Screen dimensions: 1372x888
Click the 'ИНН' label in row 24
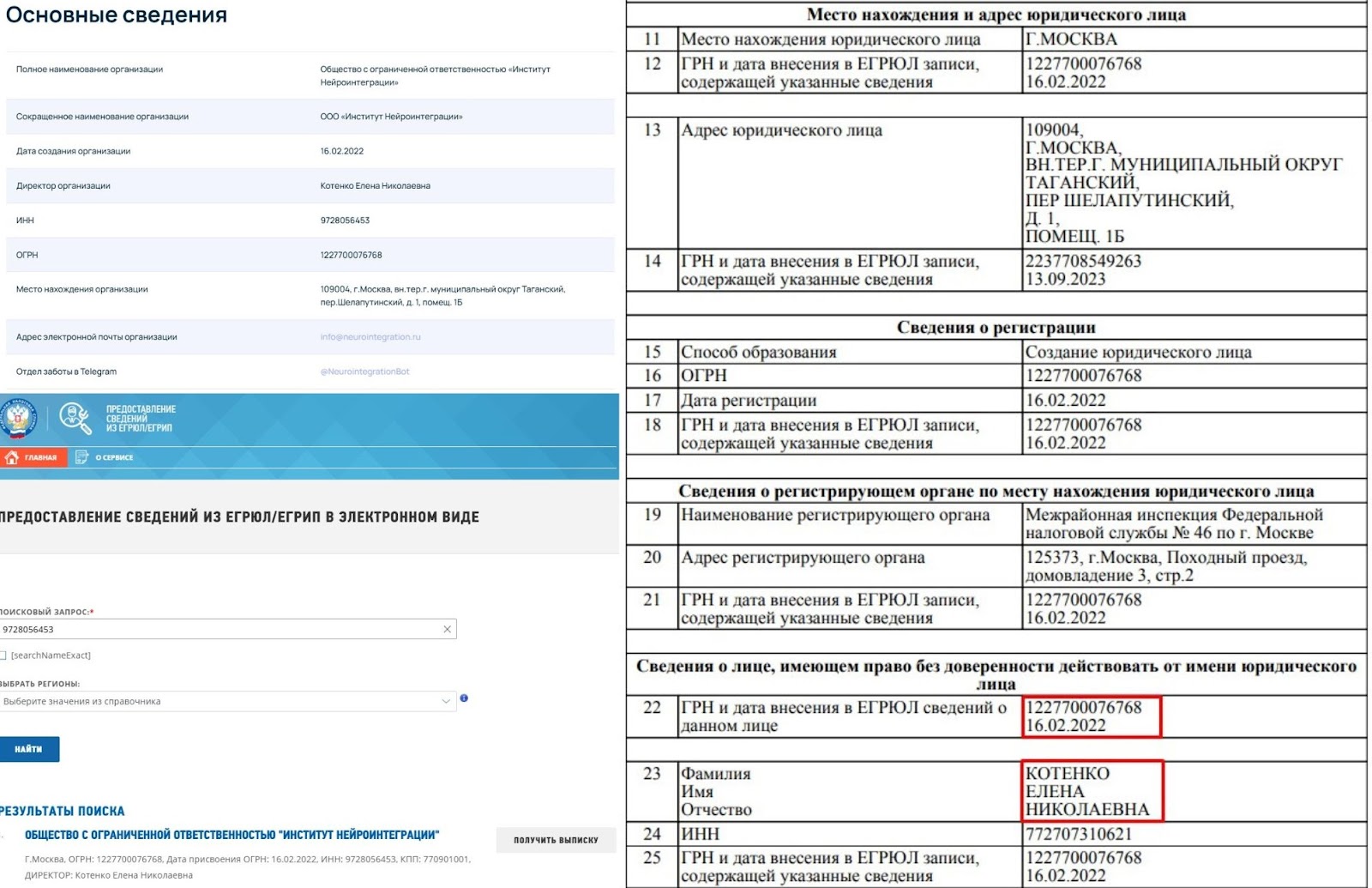[x=700, y=834]
